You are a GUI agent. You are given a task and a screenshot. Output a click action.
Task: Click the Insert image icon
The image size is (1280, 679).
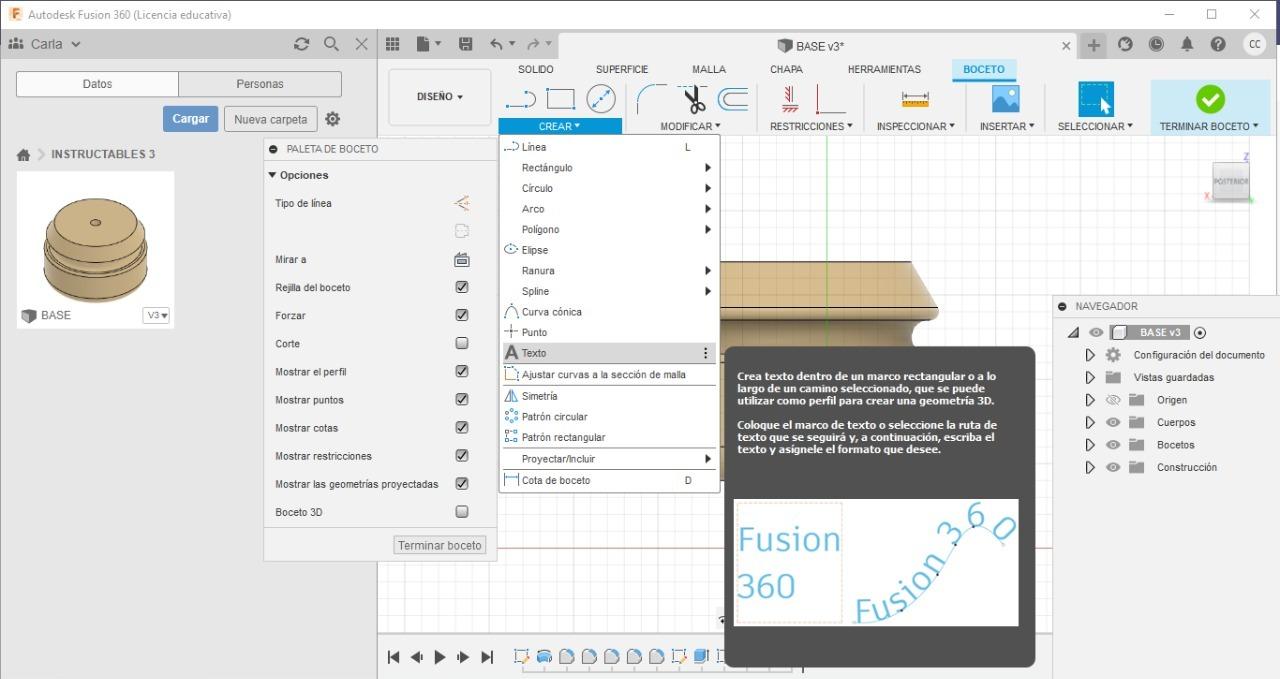tap(1005, 99)
